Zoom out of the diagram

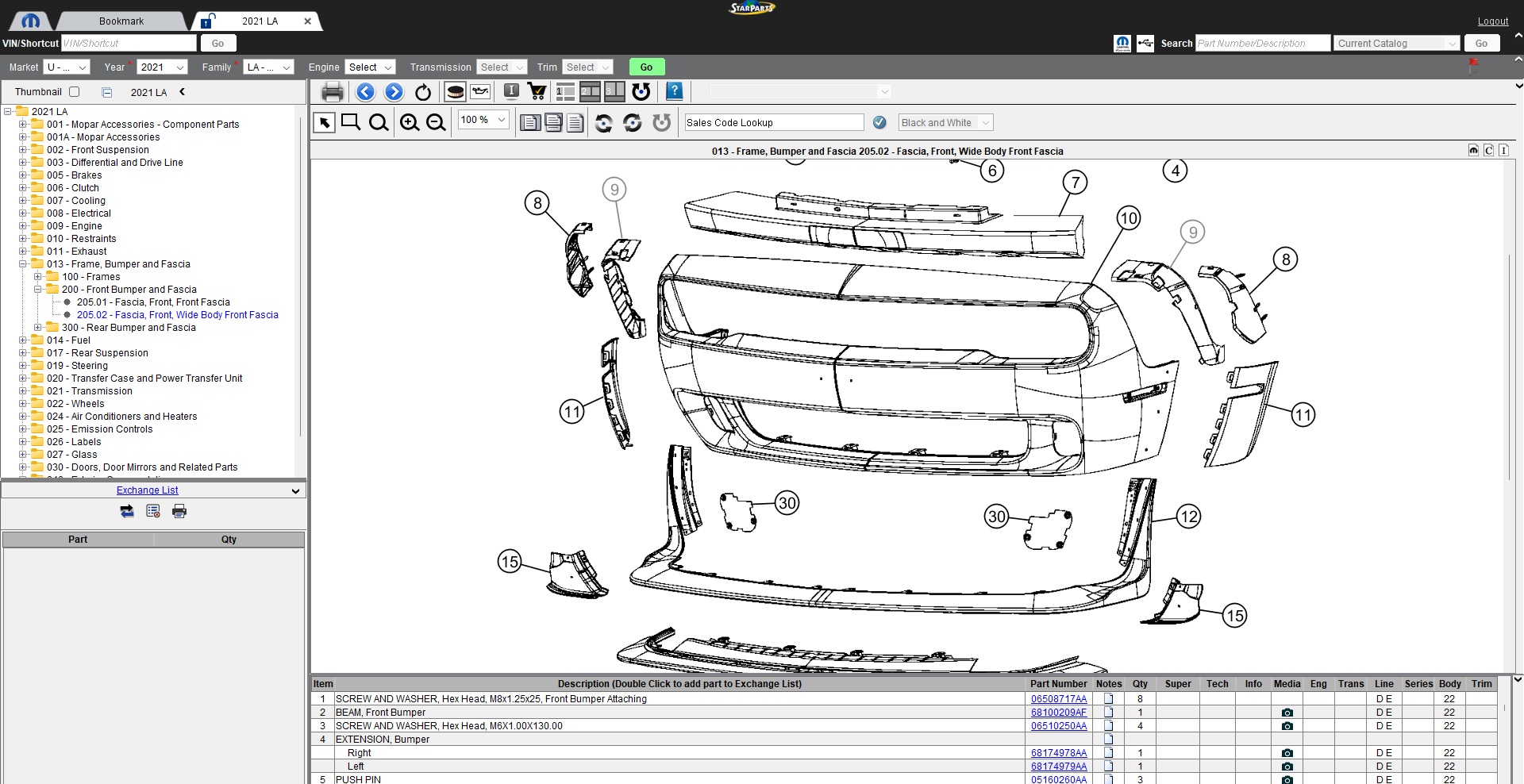(436, 122)
